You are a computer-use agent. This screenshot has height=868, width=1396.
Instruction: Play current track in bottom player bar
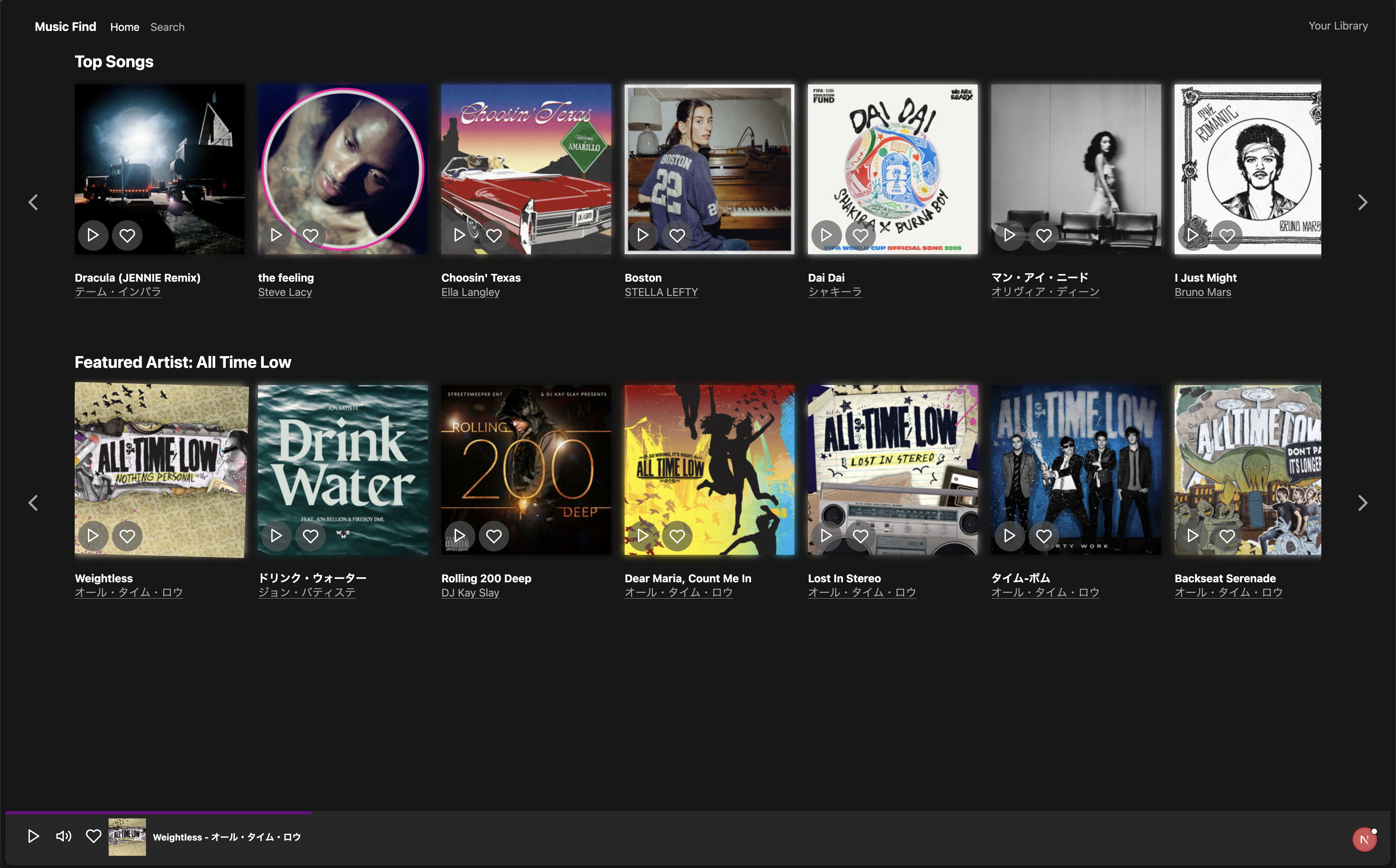pyautogui.click(x=33, y=836)
